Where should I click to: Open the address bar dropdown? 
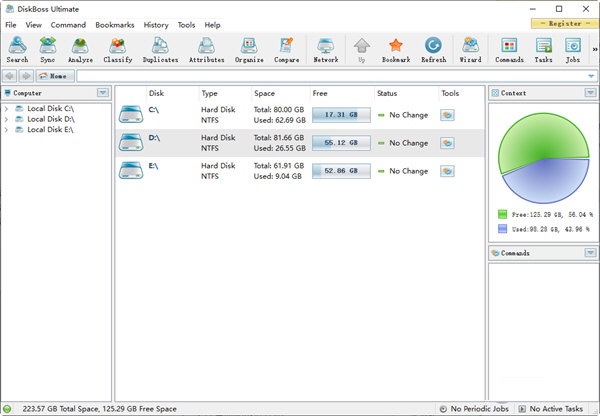(x=591, y=76)
